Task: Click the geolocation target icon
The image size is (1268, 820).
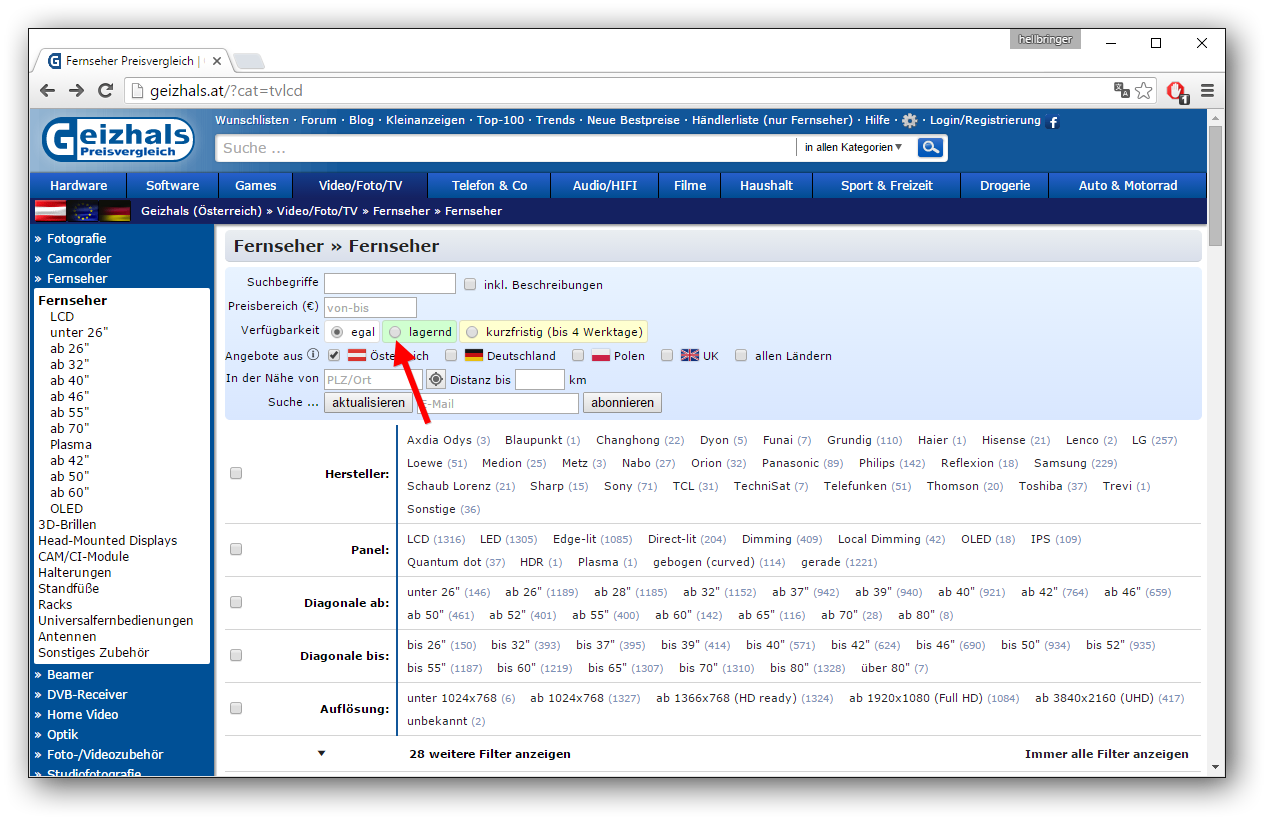Action: 436,379
